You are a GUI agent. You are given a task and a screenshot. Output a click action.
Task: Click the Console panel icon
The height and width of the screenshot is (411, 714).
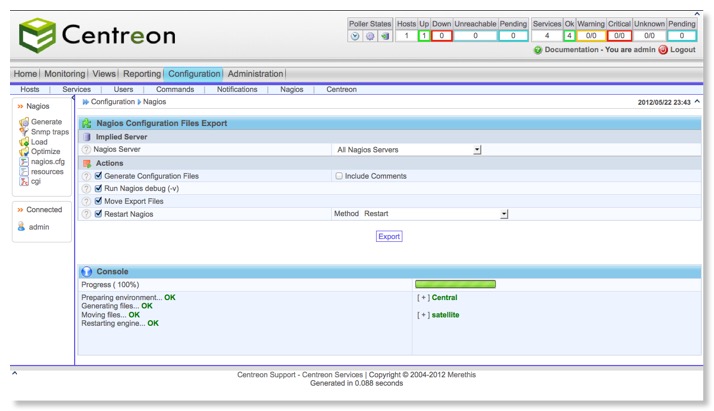[x=86, y=272]
